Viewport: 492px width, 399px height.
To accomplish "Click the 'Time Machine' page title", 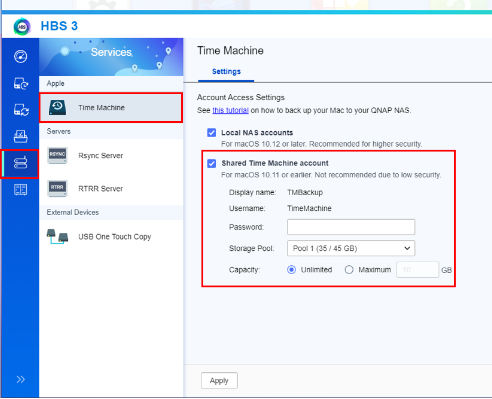I will [x=230, y=51].
